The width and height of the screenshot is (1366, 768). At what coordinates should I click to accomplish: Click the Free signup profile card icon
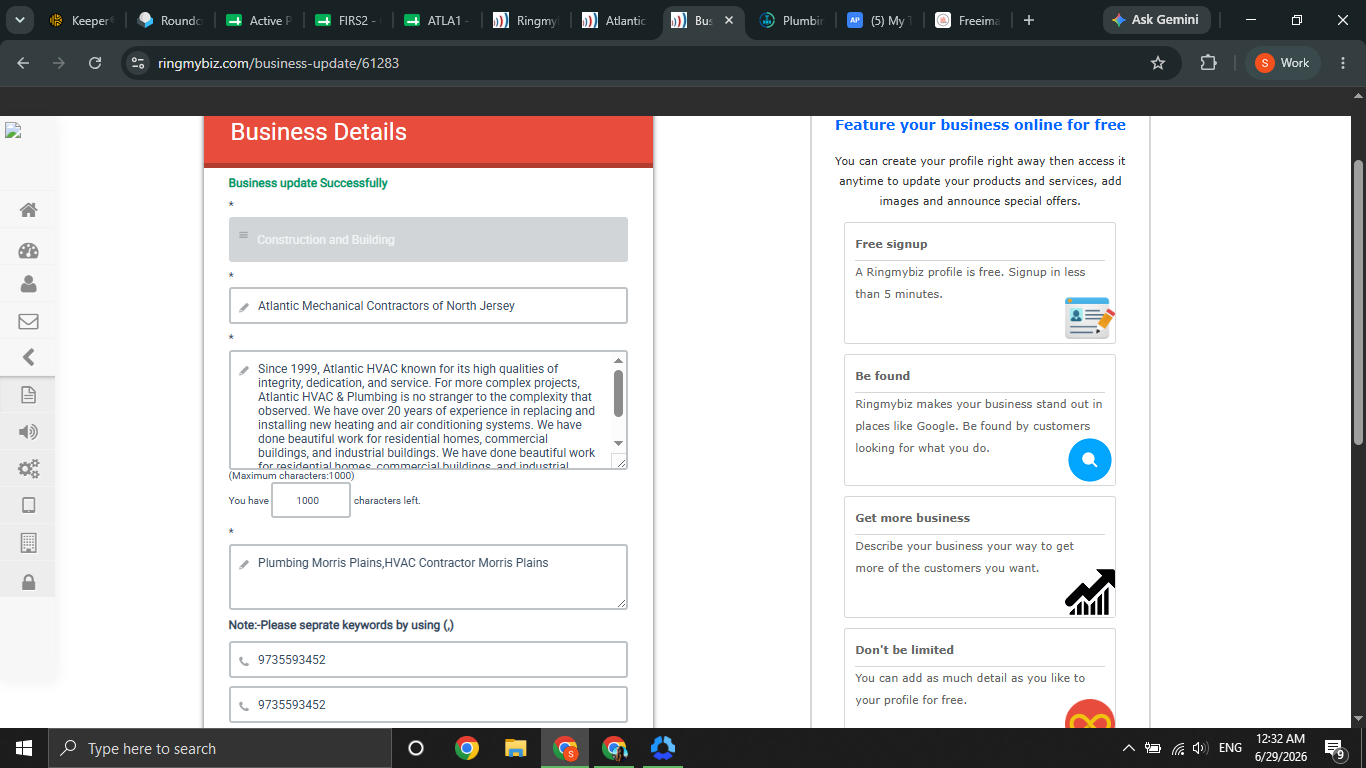pyautogui.click(x=1089, y=318)
